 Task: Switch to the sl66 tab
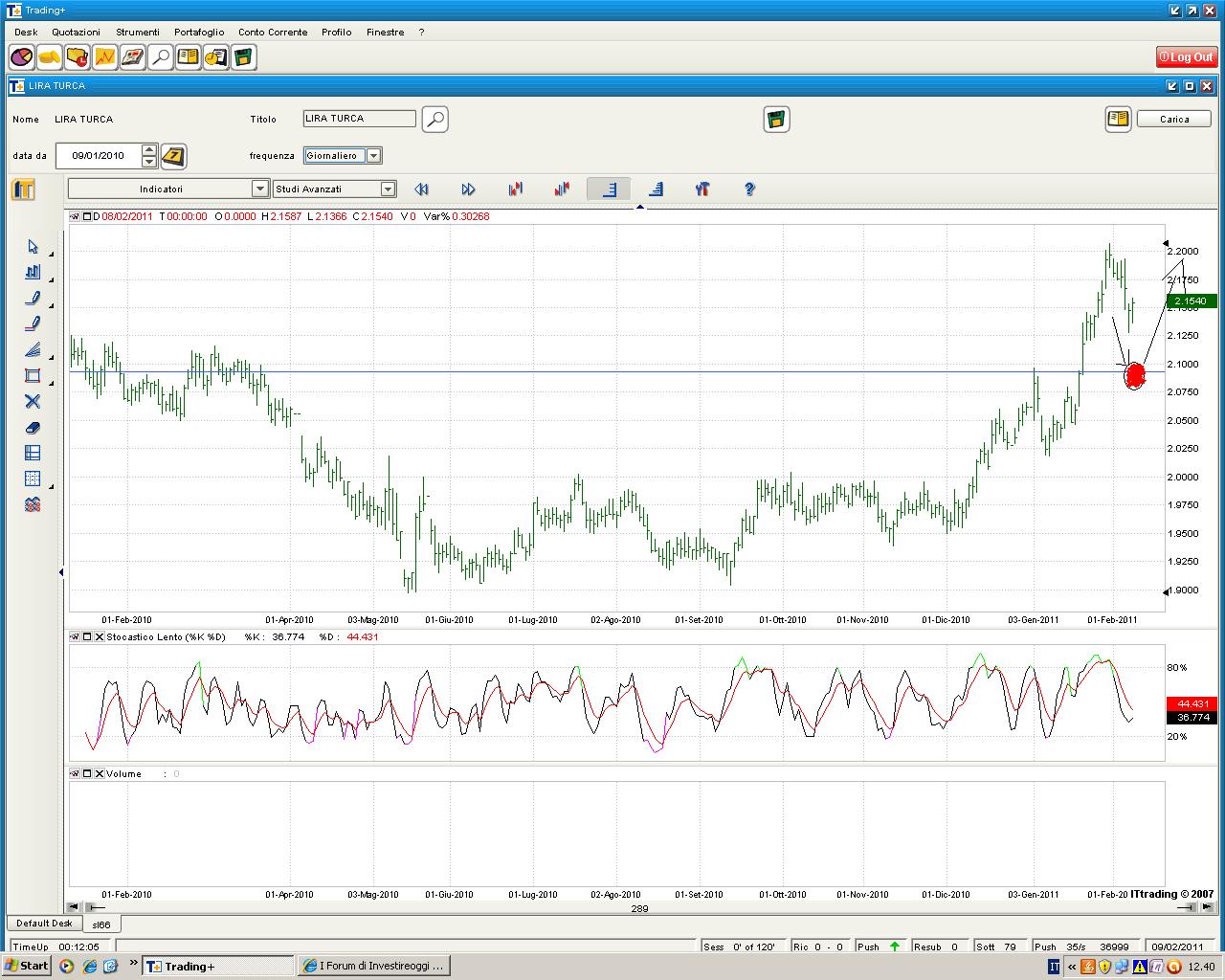100,924
